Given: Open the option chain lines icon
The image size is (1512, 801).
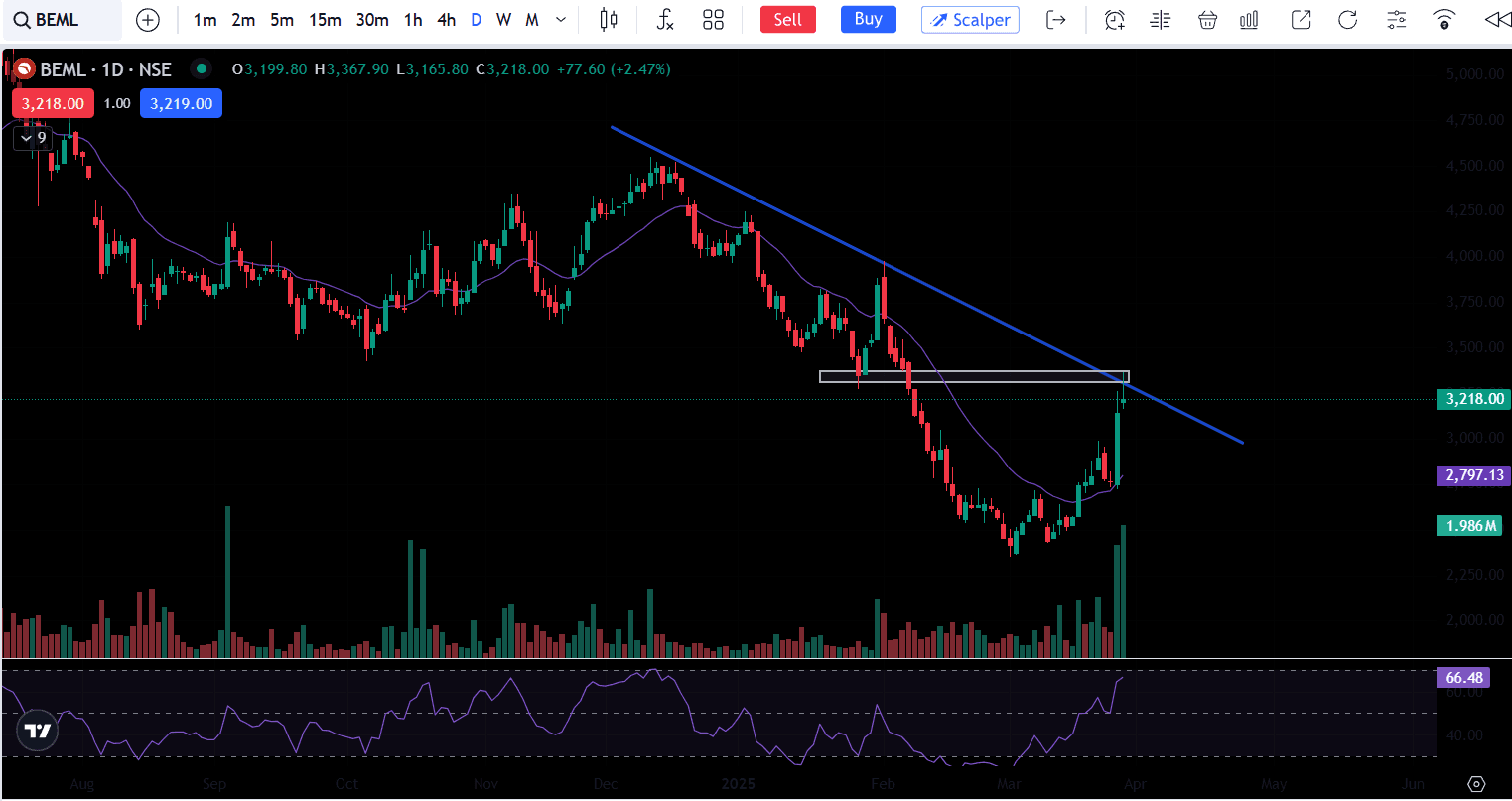Looking at the screenshot, I should click(1160, 20).
